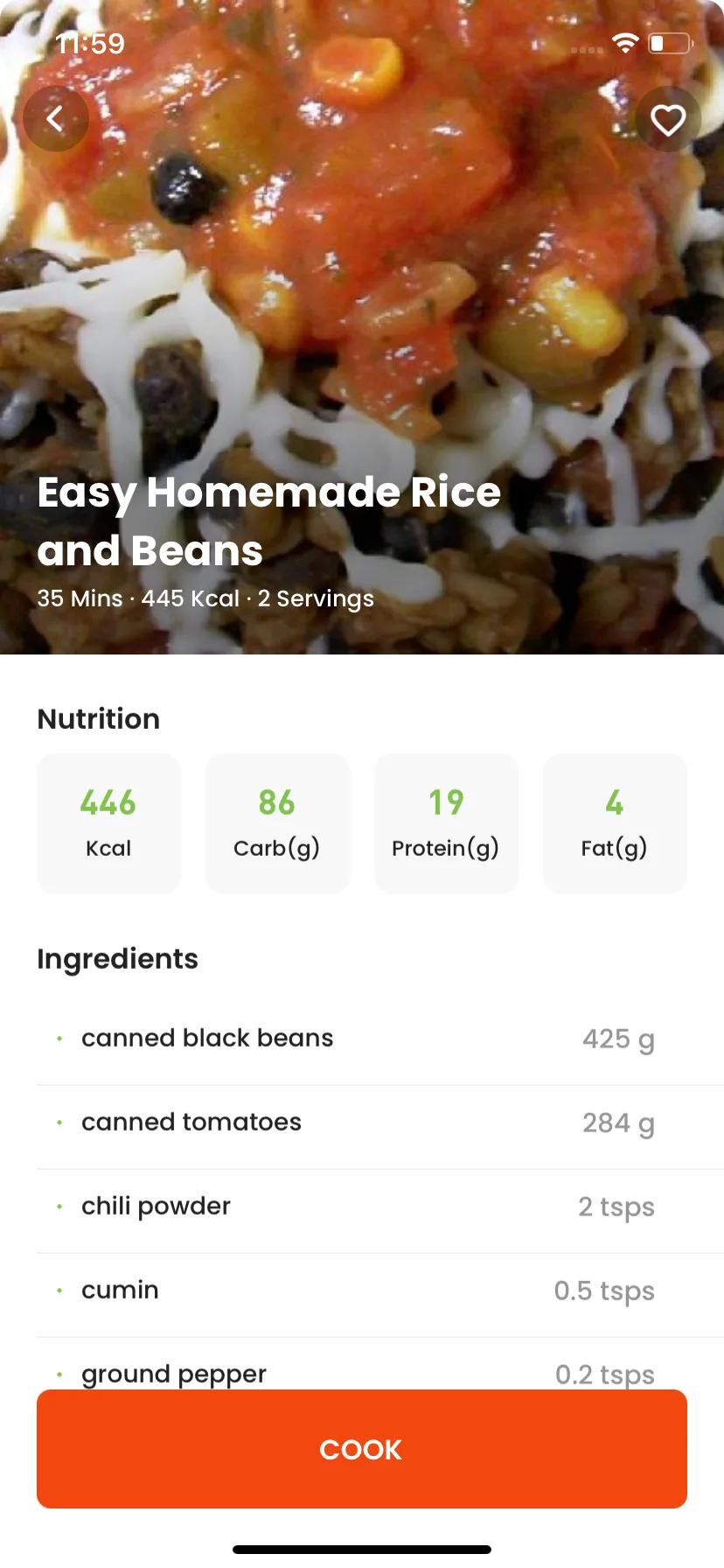Click the Nutrition section heading
This screenshot has width=724, height=1568.
pyautogui.click(x=99, y=719)
